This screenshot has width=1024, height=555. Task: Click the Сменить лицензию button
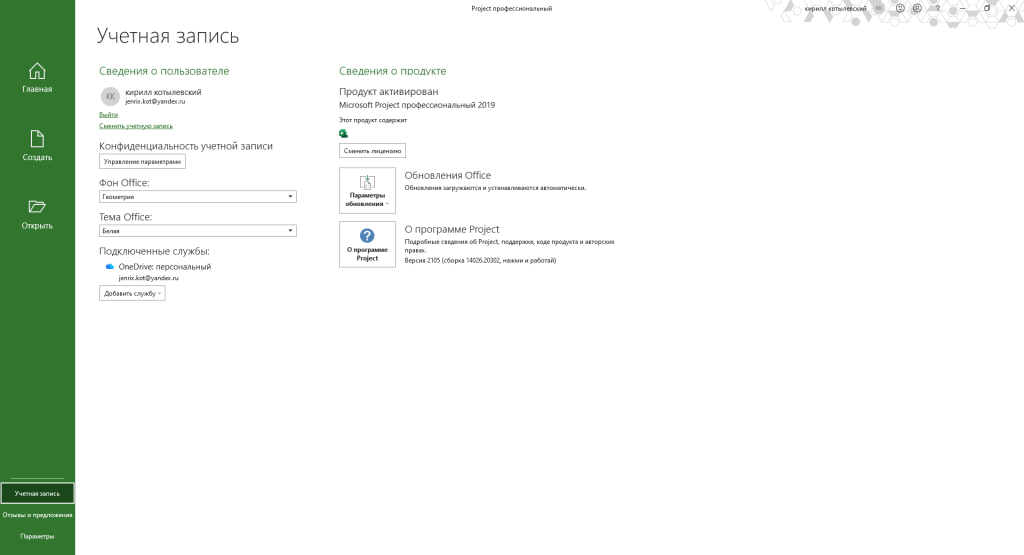coord(372,151)
